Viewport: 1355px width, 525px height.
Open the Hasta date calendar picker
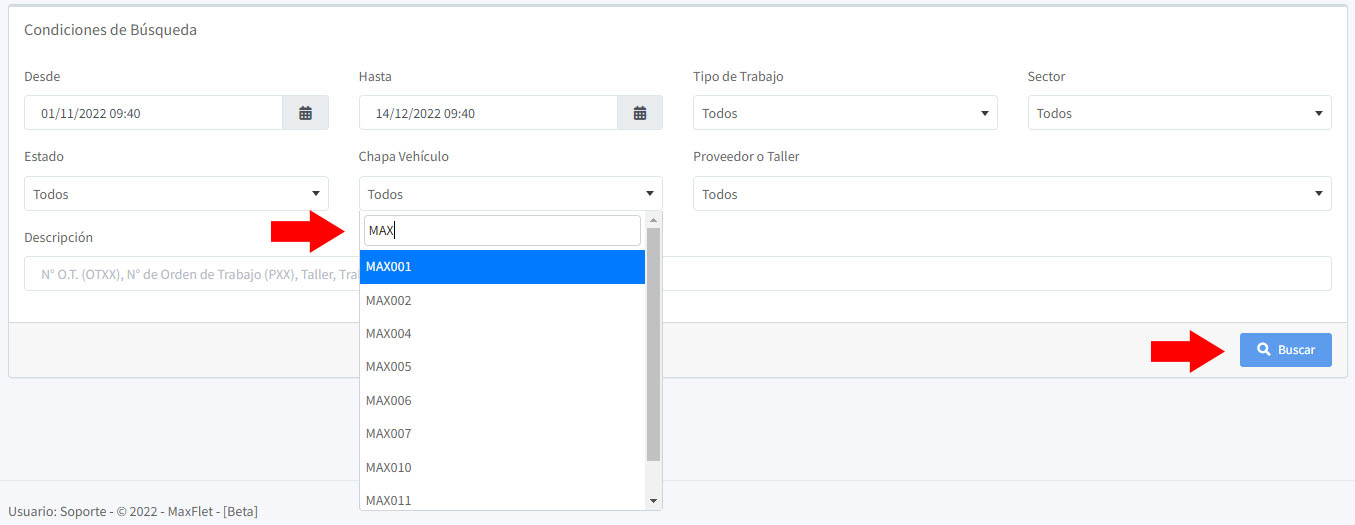[640, 113]
